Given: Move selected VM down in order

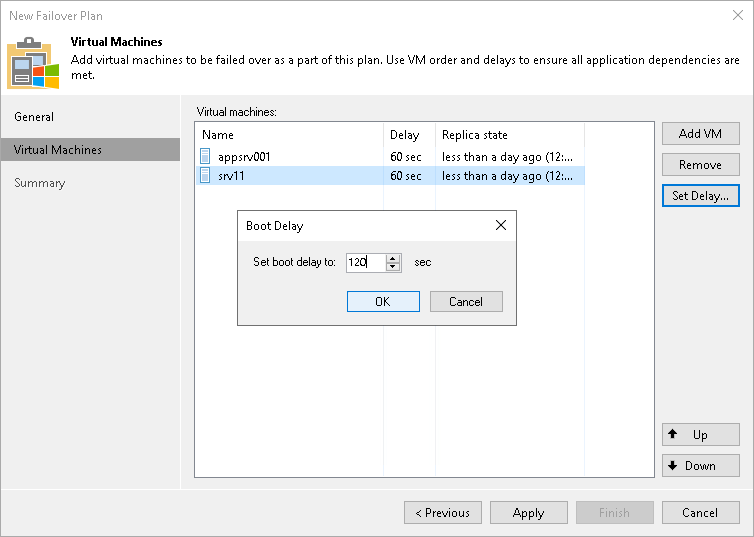Looking at the screenshot, I should [700, 466].
